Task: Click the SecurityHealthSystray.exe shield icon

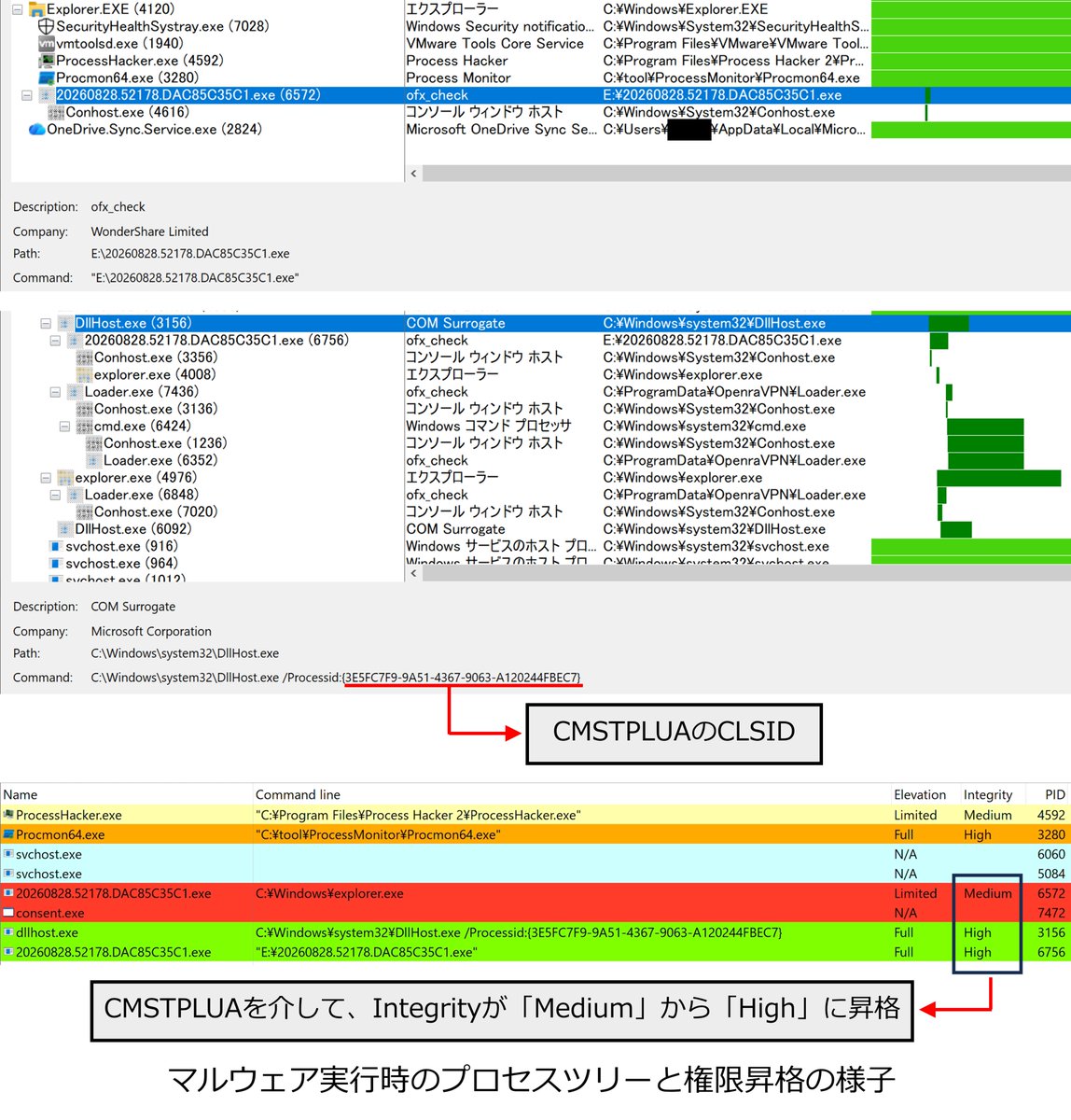Action: [46, 26]
